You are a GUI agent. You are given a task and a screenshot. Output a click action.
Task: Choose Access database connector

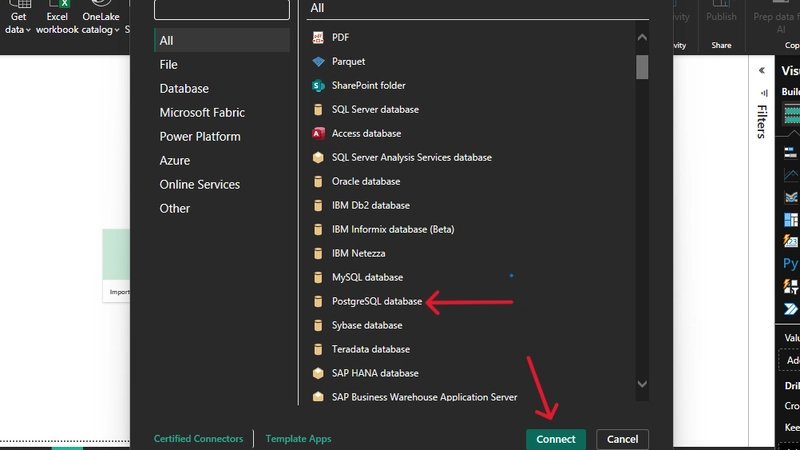[x=366, y=133]
